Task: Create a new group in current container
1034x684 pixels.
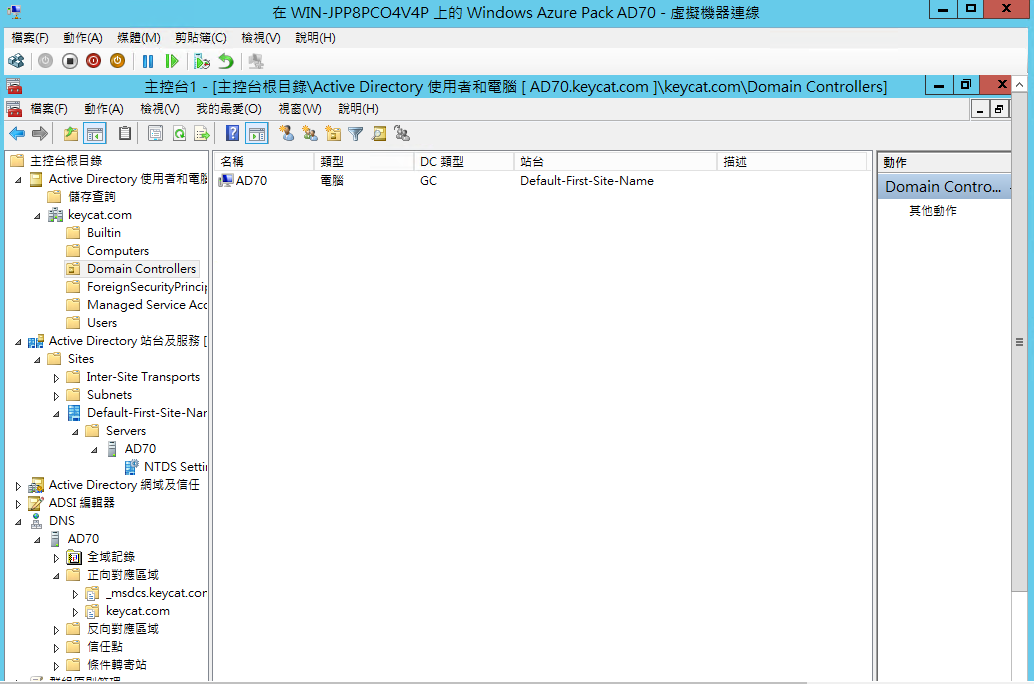Action: pos(309,134)
